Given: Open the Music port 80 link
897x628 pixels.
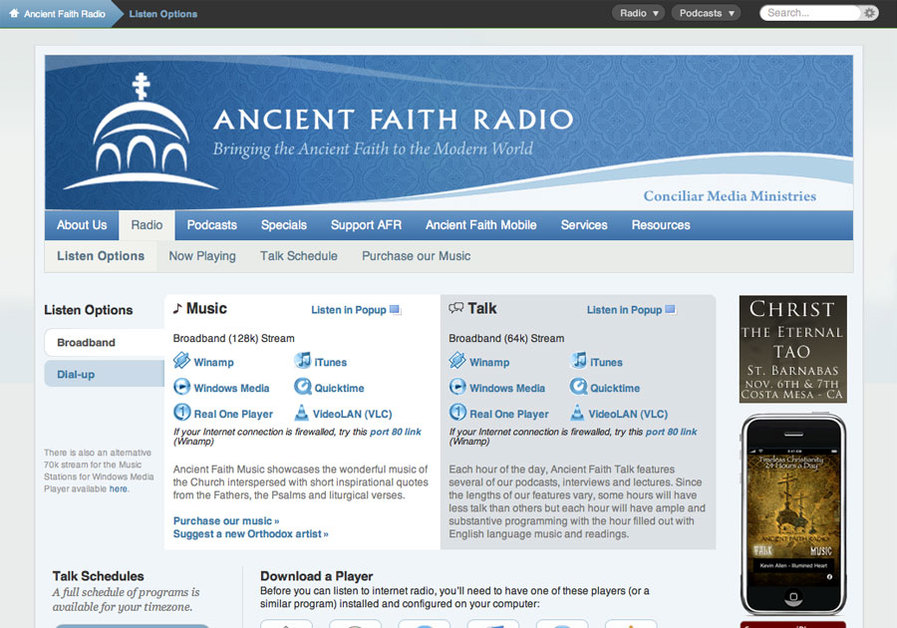Looking at the screenshot, I should click(x=395, y=432).
